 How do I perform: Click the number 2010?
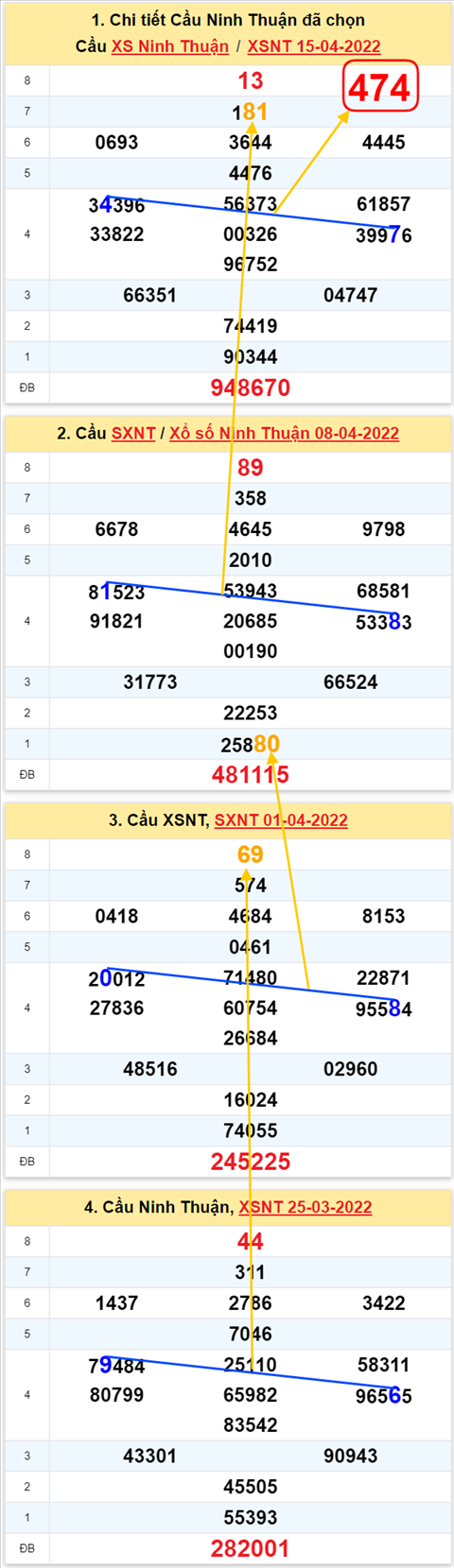coord(251,560)
